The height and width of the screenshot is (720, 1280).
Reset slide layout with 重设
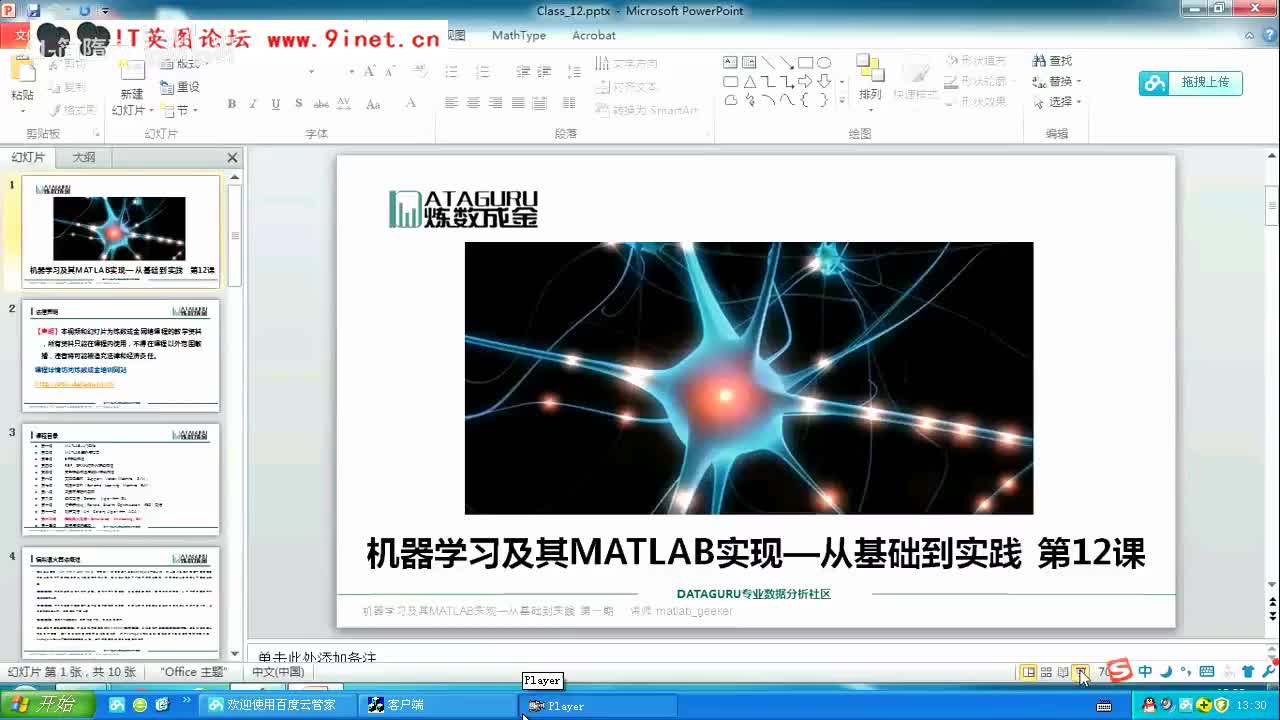[x=181, y=87]
